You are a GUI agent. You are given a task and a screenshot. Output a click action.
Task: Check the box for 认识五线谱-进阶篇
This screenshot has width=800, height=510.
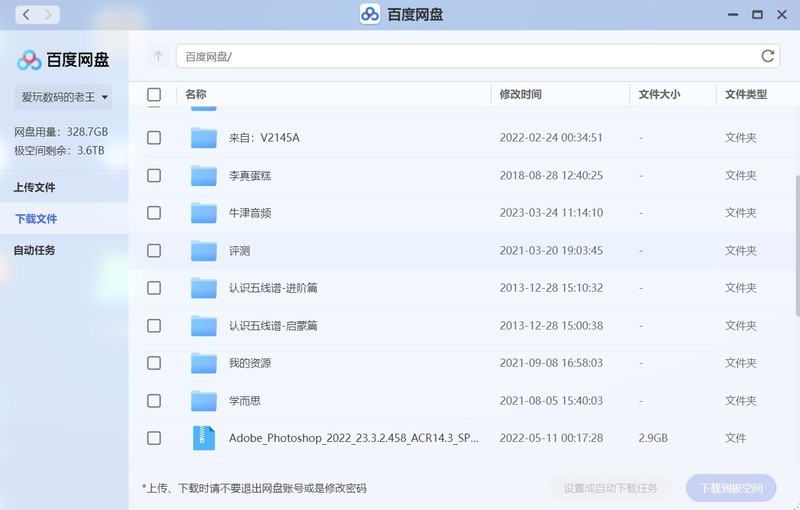(x=154, y=288)
